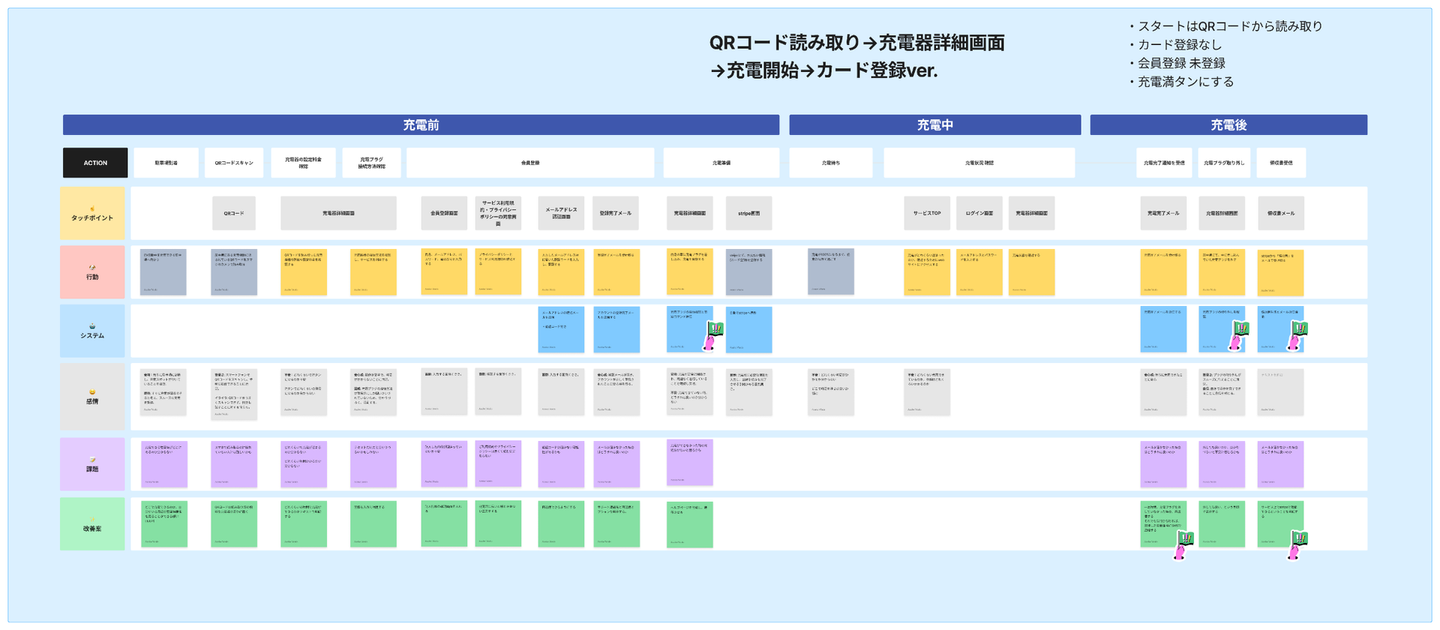Select the 充電プラグ接続方法確認 action card
Viewport: 1440px width, 630px height.
pyautogui.click(x=371, y=163)
